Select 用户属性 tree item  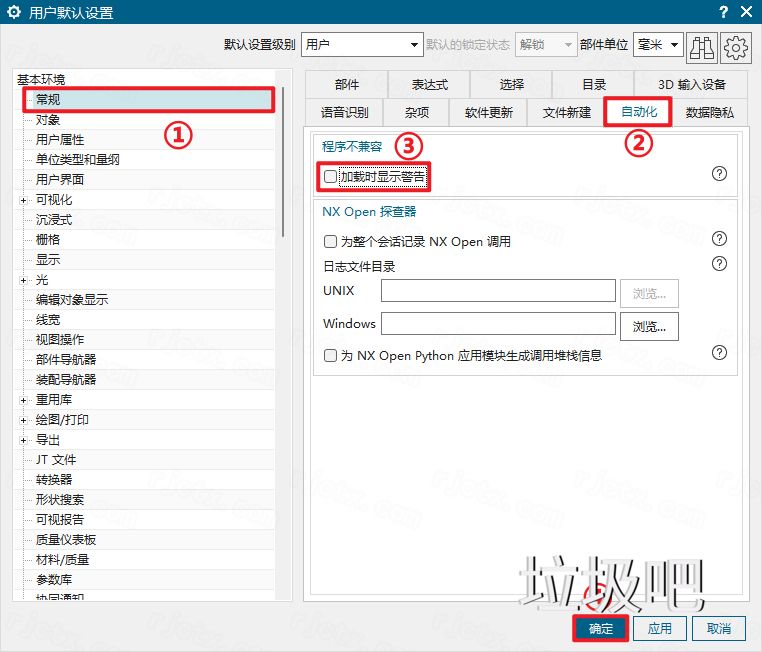click(x=60, y=140)
